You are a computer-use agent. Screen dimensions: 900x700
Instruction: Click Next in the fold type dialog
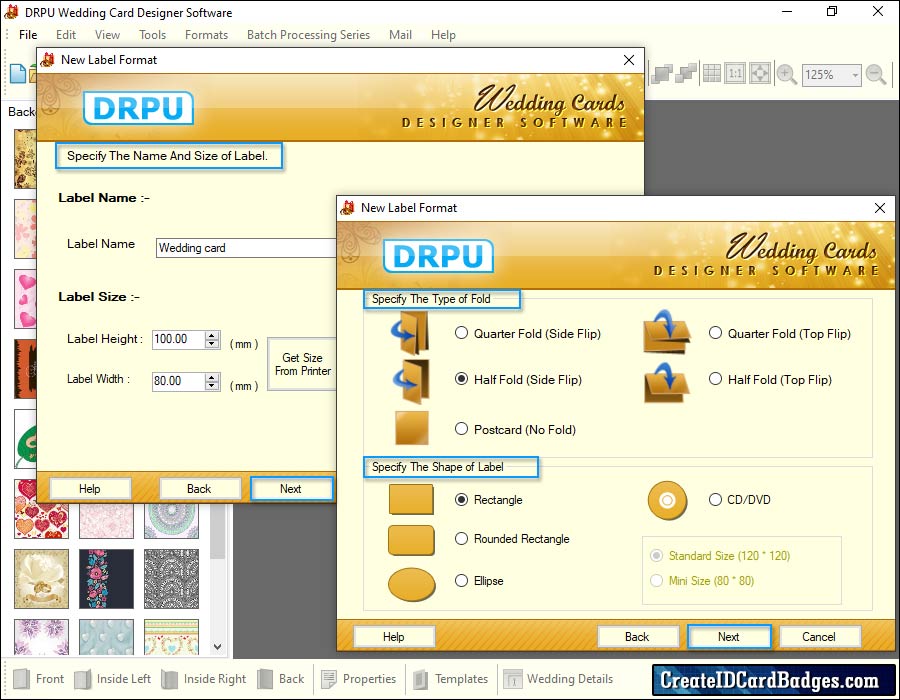click(x=728, y=637)
